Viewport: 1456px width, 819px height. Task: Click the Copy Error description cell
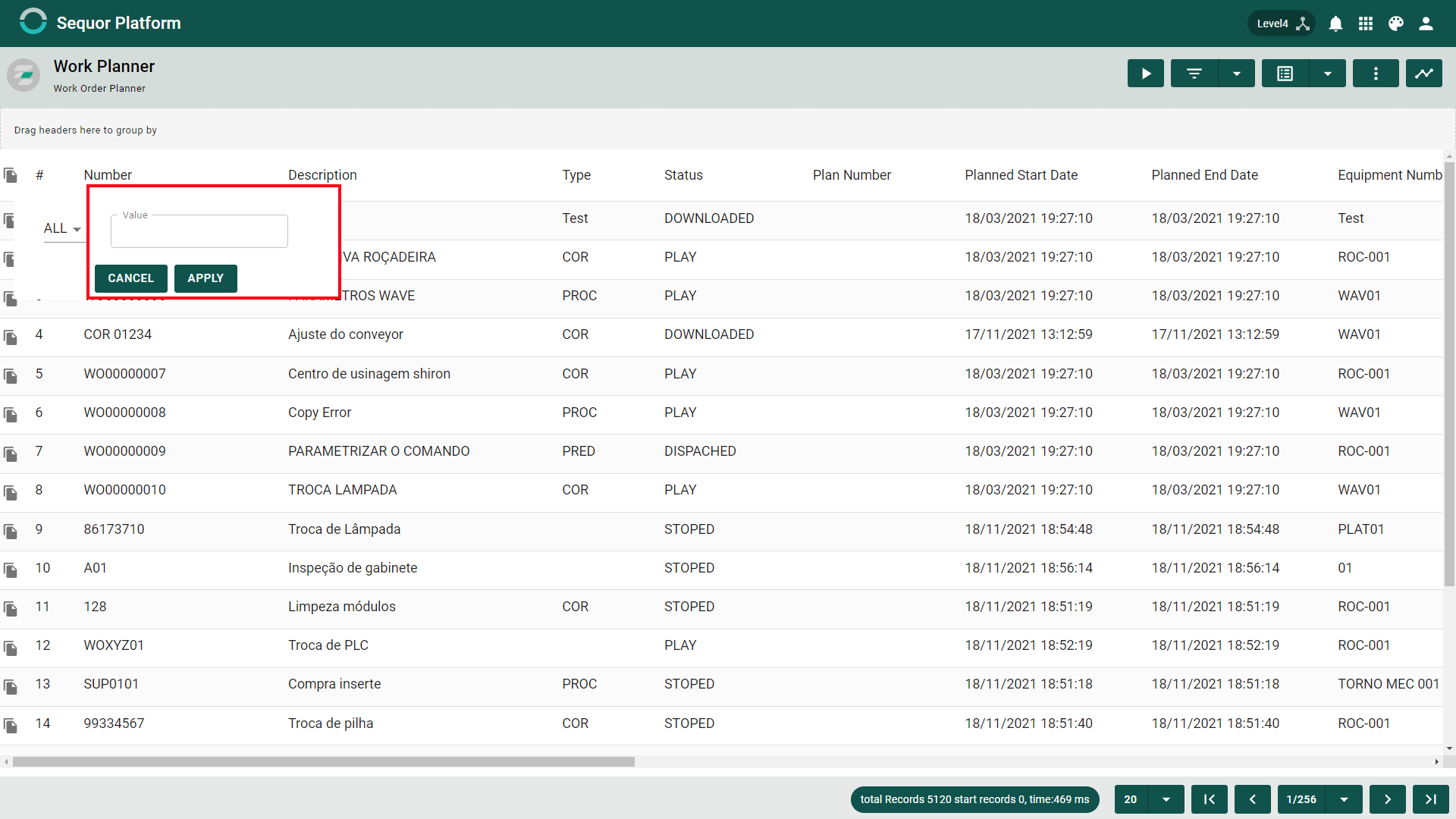click(x=319, y=413)
